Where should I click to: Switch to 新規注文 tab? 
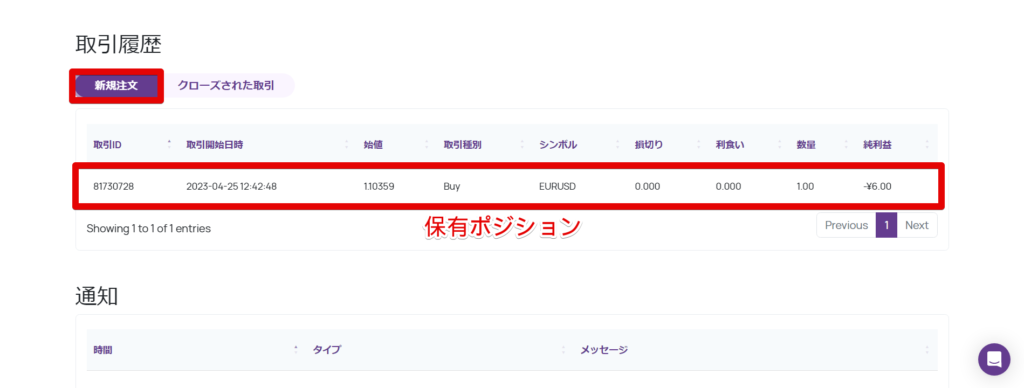point(116,86)
